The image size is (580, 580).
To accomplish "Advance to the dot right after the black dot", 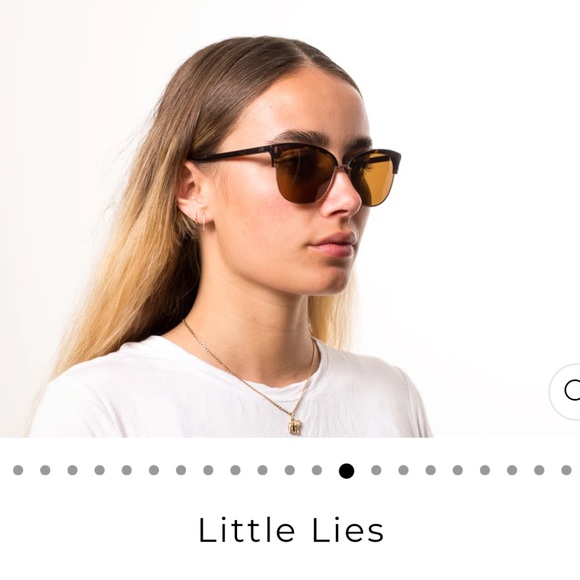I will 376,470.
